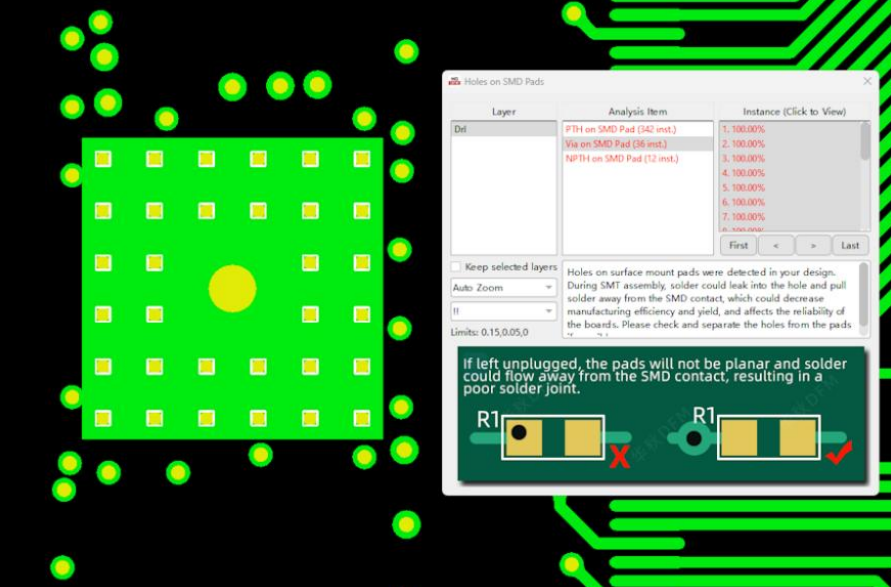Click the description text scrollbar
The image size is (891, 587).
click(864, 290)
